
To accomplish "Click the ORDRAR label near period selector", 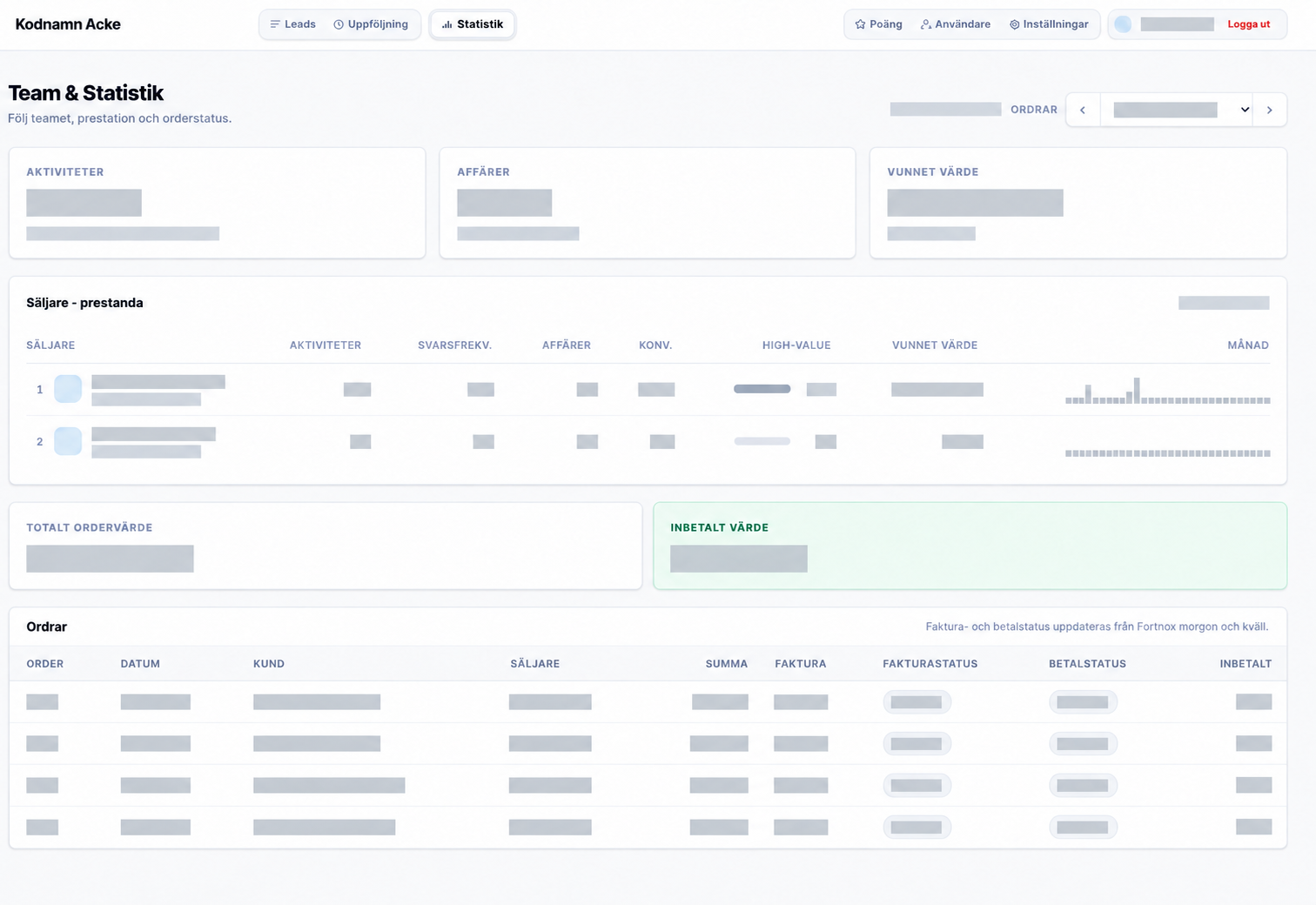I will tap(1034, 110).
